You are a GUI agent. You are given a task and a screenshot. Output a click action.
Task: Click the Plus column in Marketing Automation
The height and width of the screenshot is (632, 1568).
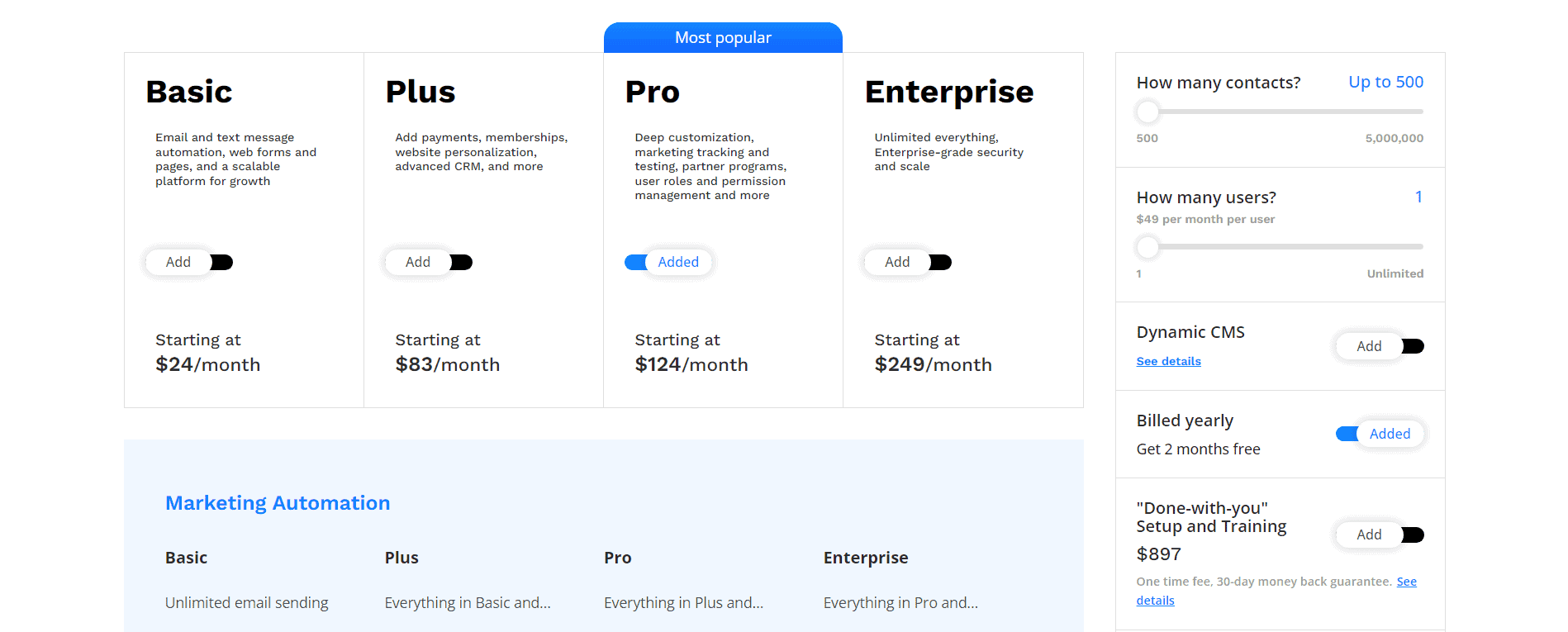402,558
